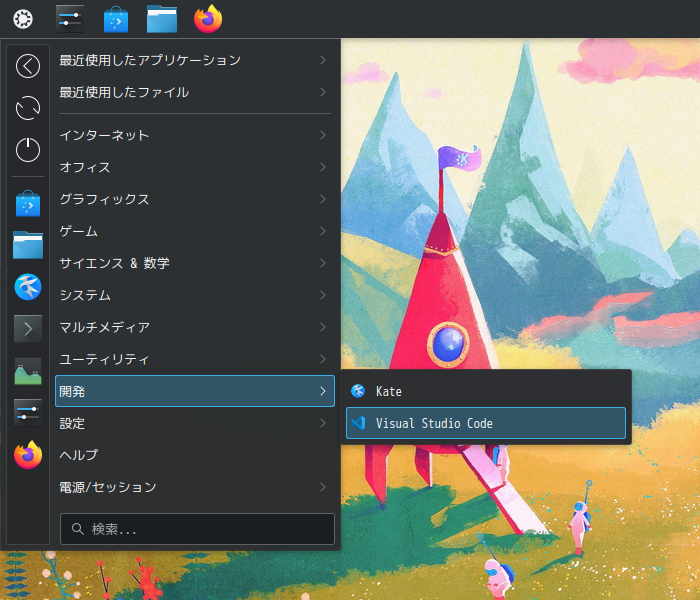Click the back arrow circle icon in the sidebar
The image size is (700, 600).
click(28, 66)
